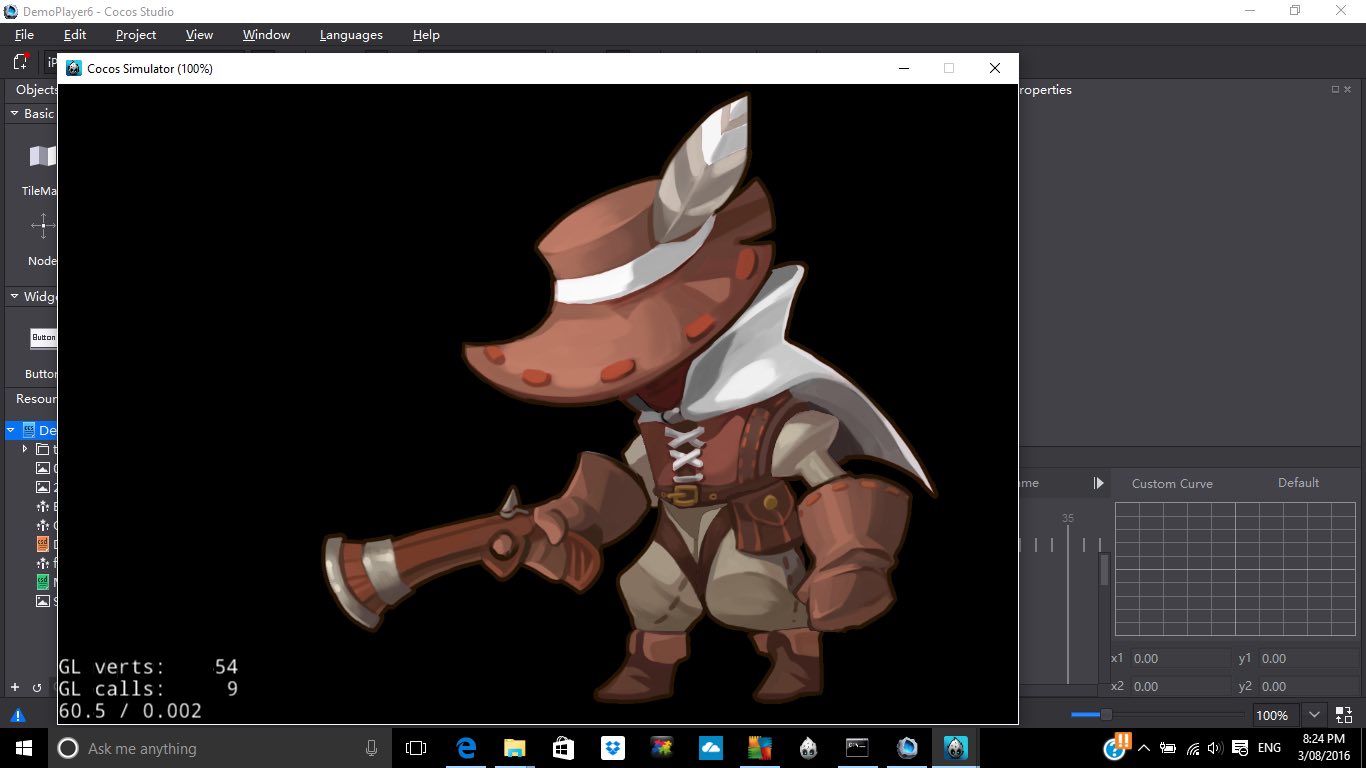Open the Languages menu
The width and height of the screenshot is (1366, 768).
coord(351,35)
